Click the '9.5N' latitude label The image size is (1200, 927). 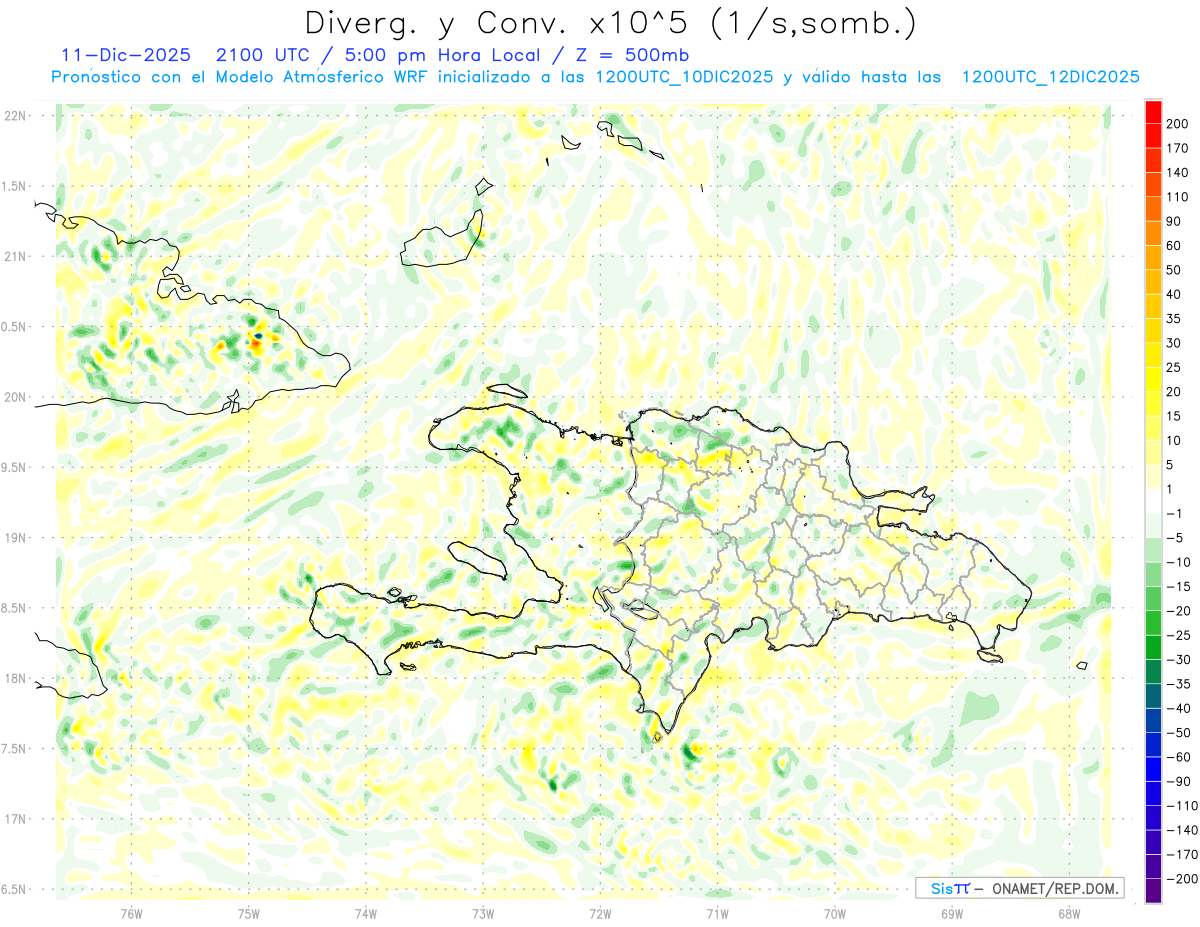tap(15, 467)
